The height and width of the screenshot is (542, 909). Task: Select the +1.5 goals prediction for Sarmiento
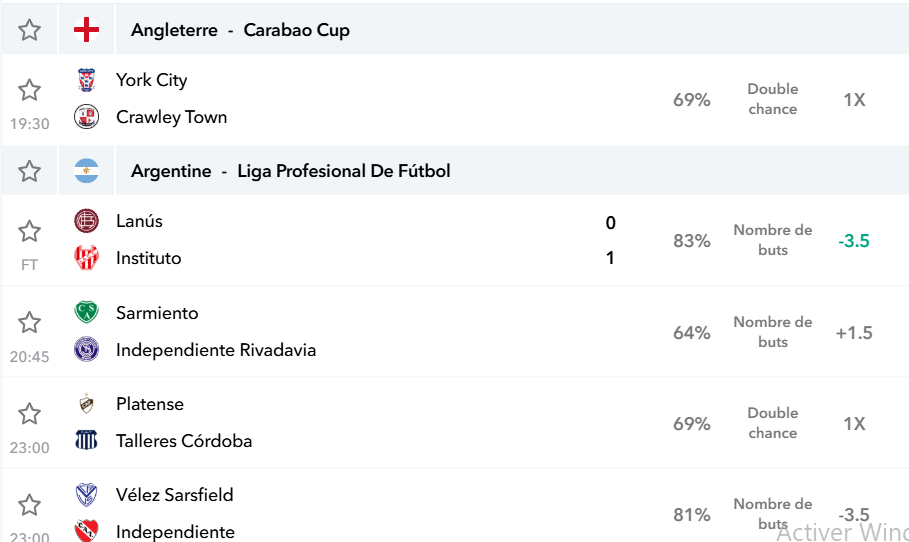[854, 333]
